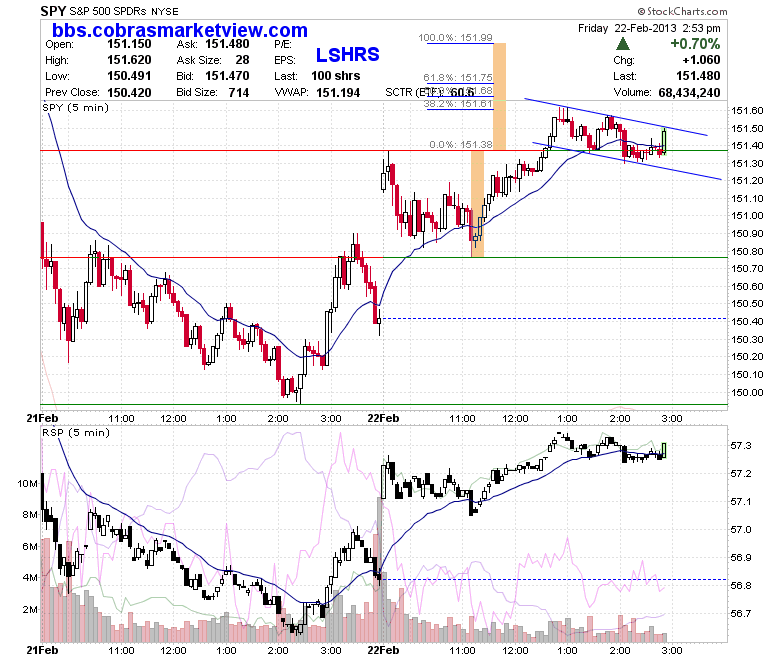This screenshot has height=659, width=780.
Task: Click the +0.70% percent change value
Action: click(x=695, y=44)
